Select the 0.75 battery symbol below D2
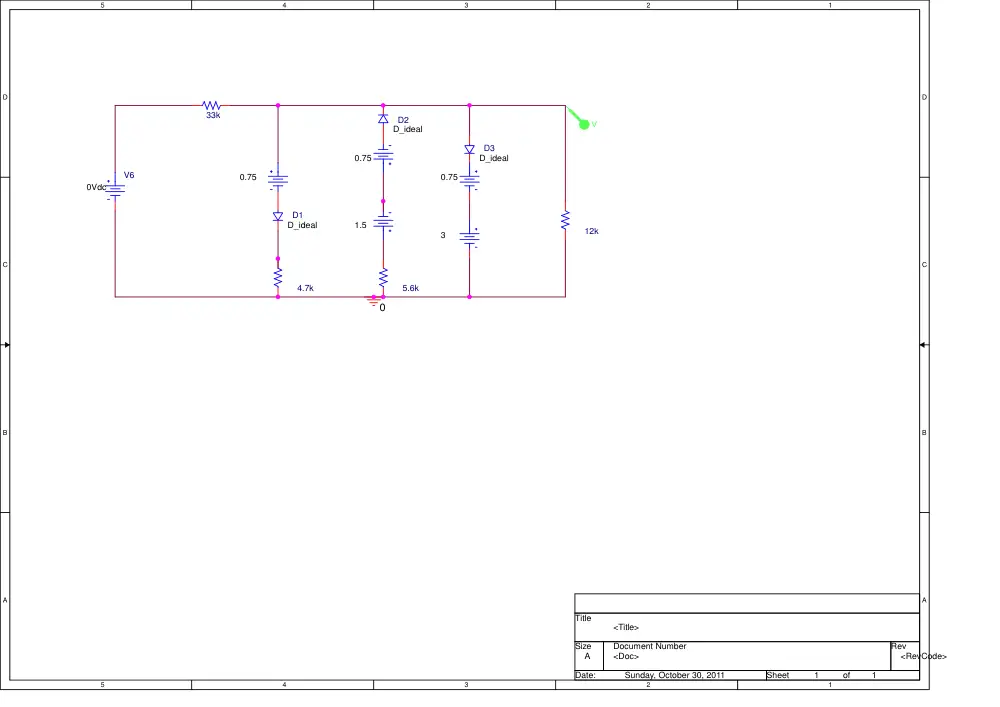1000x707 pixels. [x=383, y=156]
